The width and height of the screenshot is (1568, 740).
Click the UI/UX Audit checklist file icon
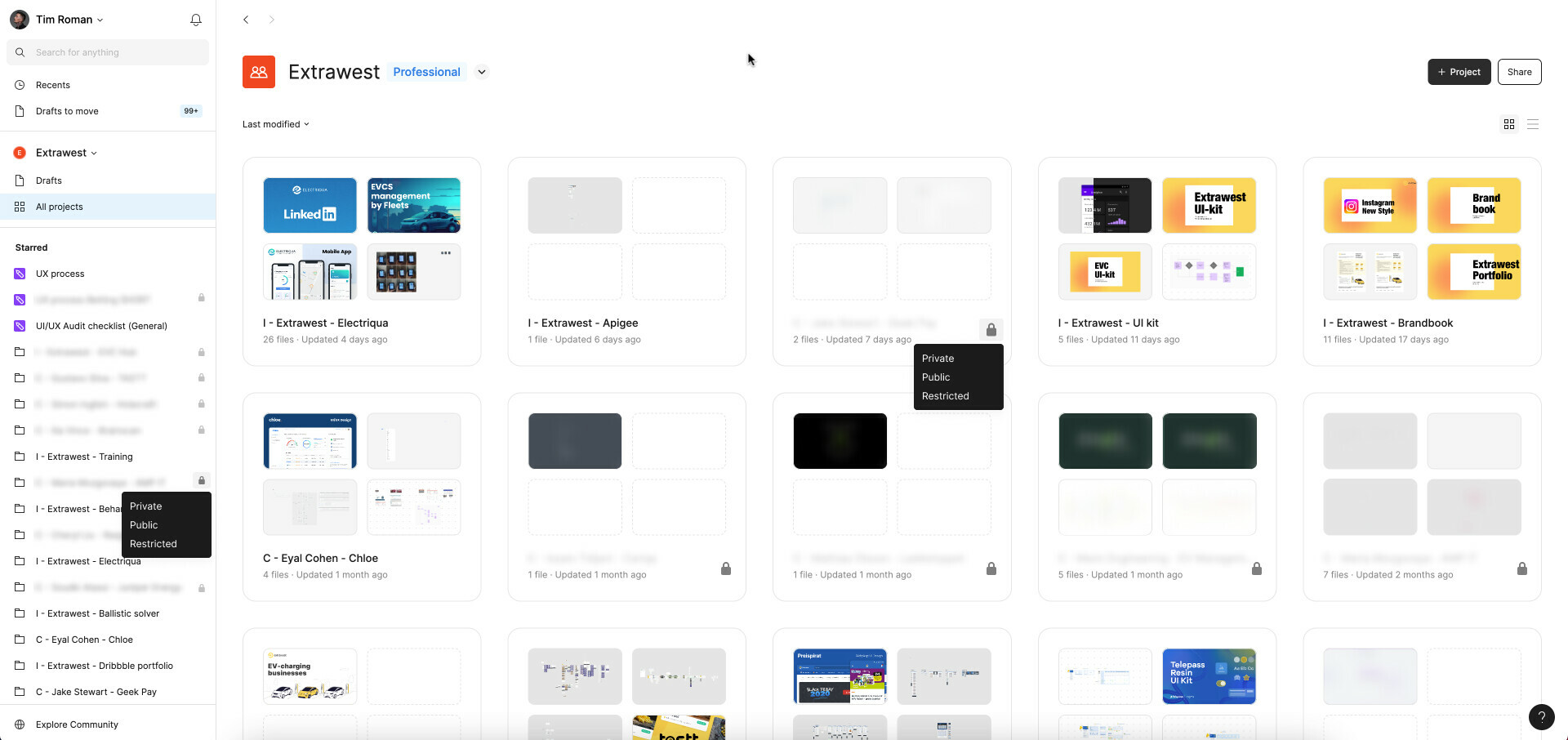pos(20,326)
